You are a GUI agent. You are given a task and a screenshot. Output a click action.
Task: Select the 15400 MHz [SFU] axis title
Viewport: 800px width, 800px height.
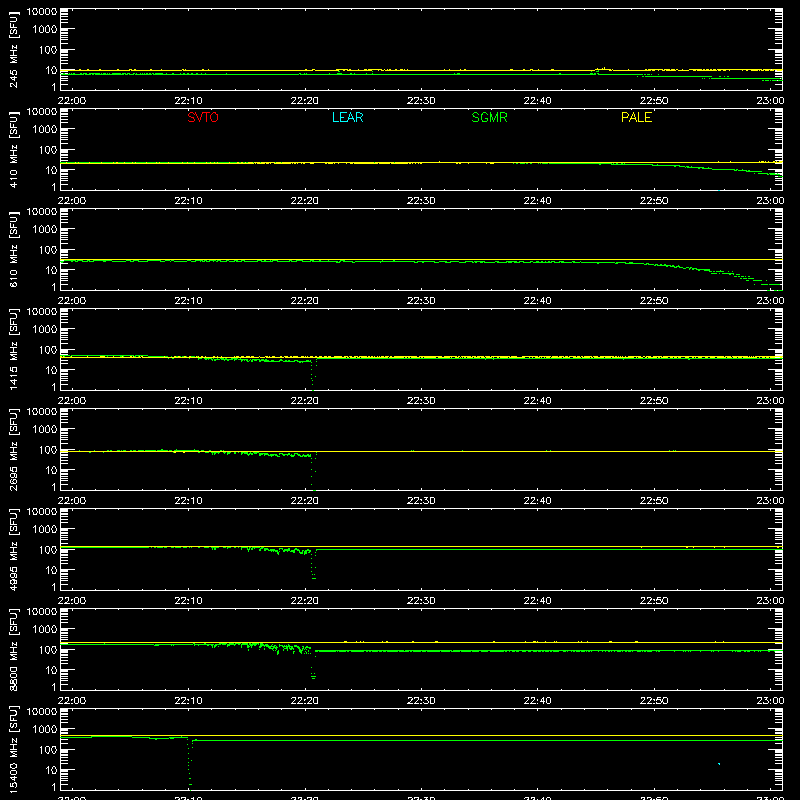click(14, 749)
